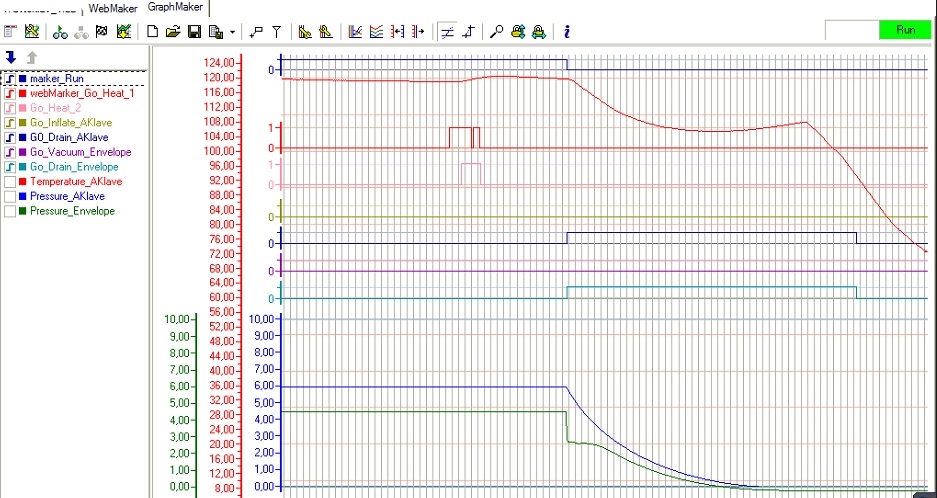The image size is (937, 498).
Task: Toggle the Pressure_AKlave checkbox
Action: [x=10, y=197]
